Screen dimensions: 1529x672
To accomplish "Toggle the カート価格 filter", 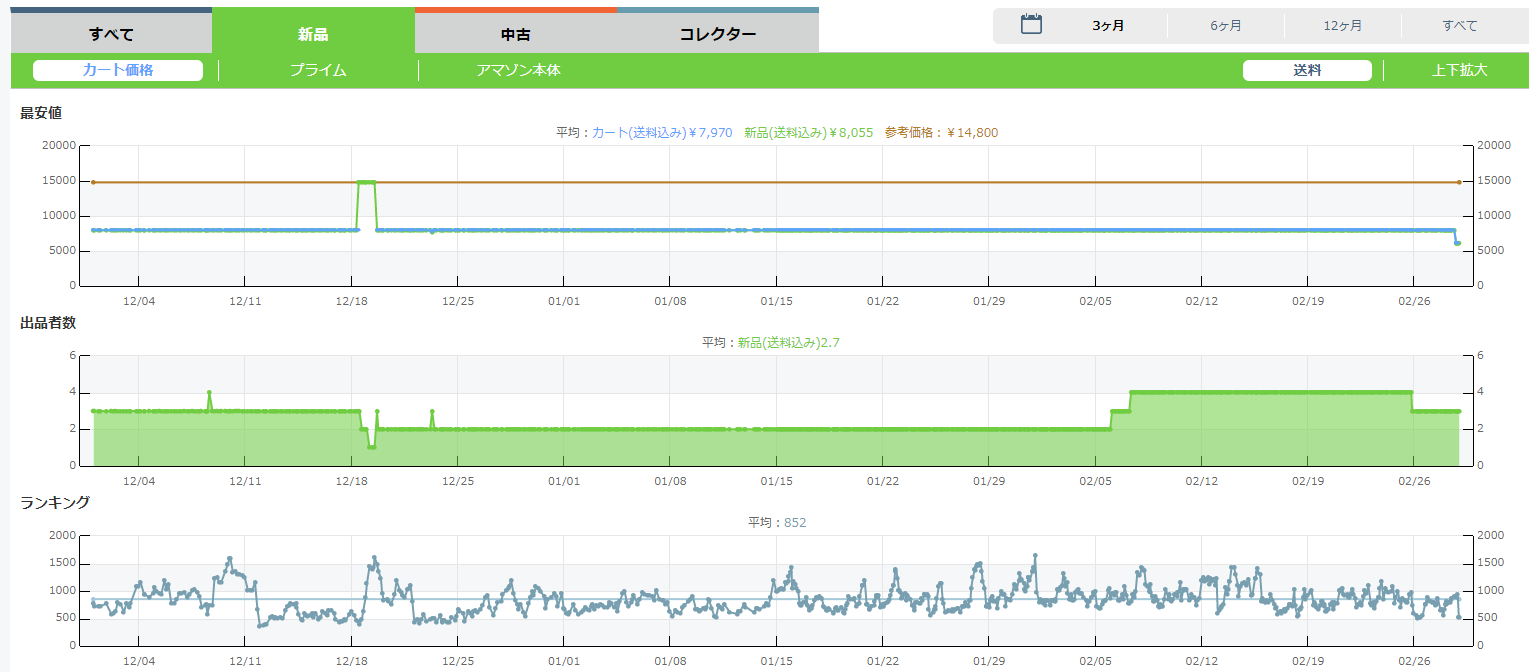I will 118,70.
